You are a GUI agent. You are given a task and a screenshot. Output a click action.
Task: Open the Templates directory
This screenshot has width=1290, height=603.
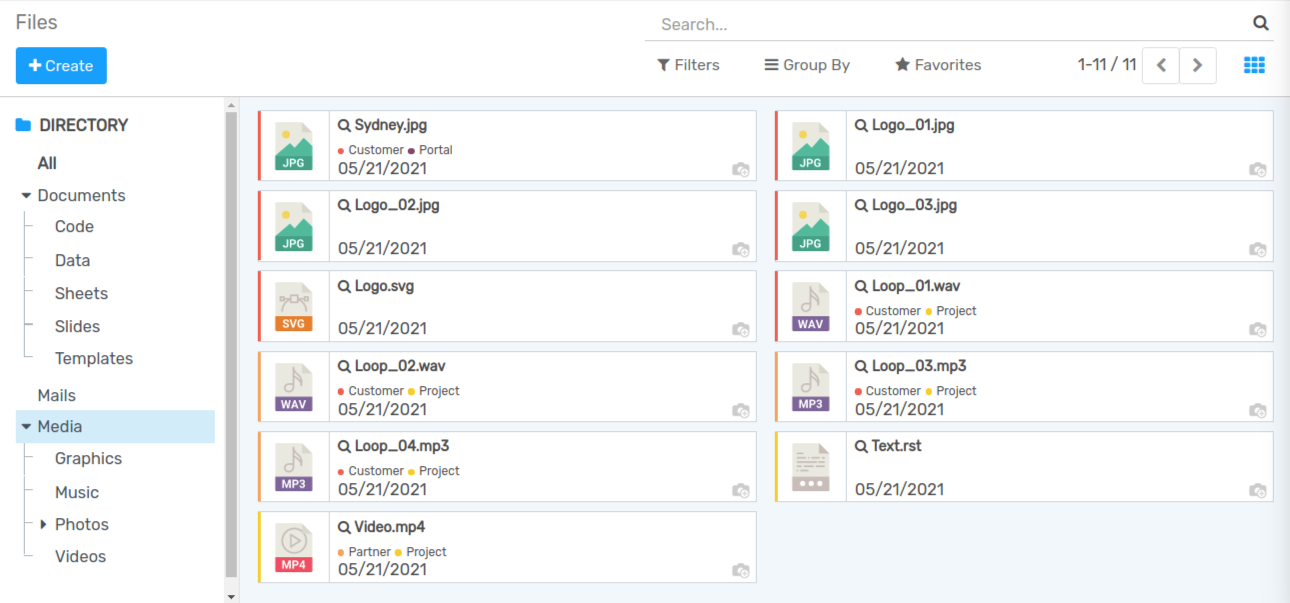[x=94, y=358]
